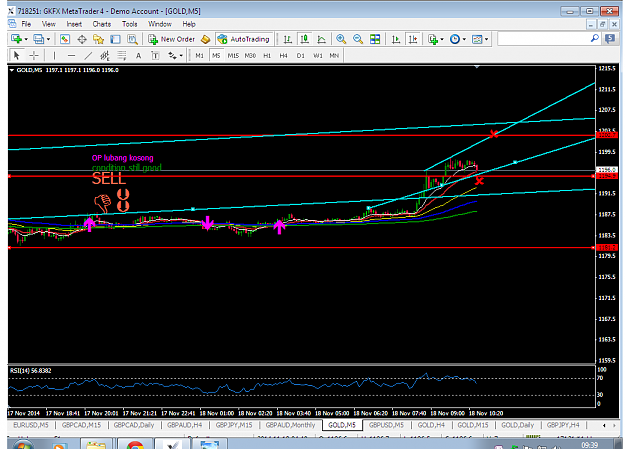
Task: Open the Indicators list icon
Action: 432,39
